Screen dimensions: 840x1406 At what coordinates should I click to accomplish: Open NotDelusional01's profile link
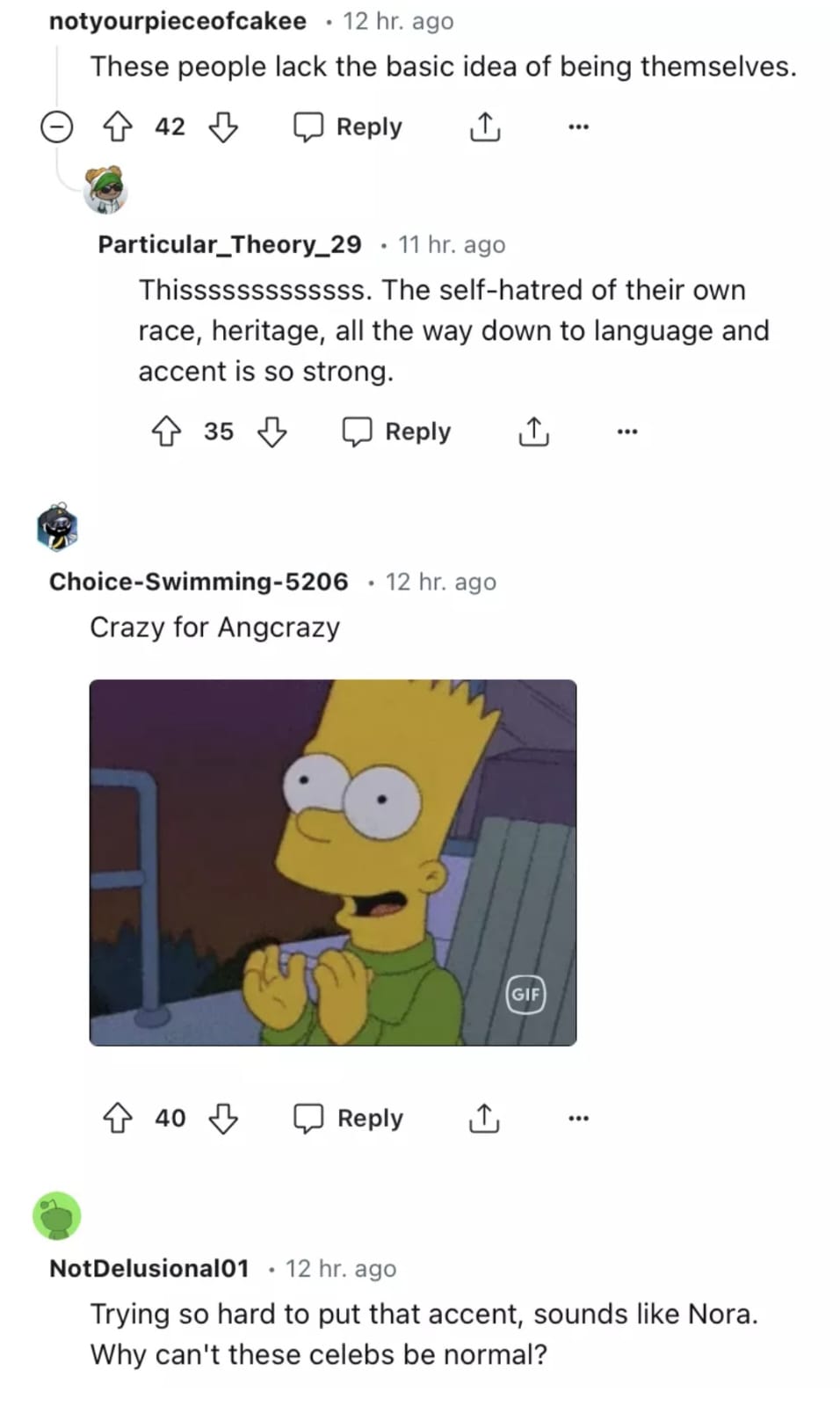[x=149, y=1269]
